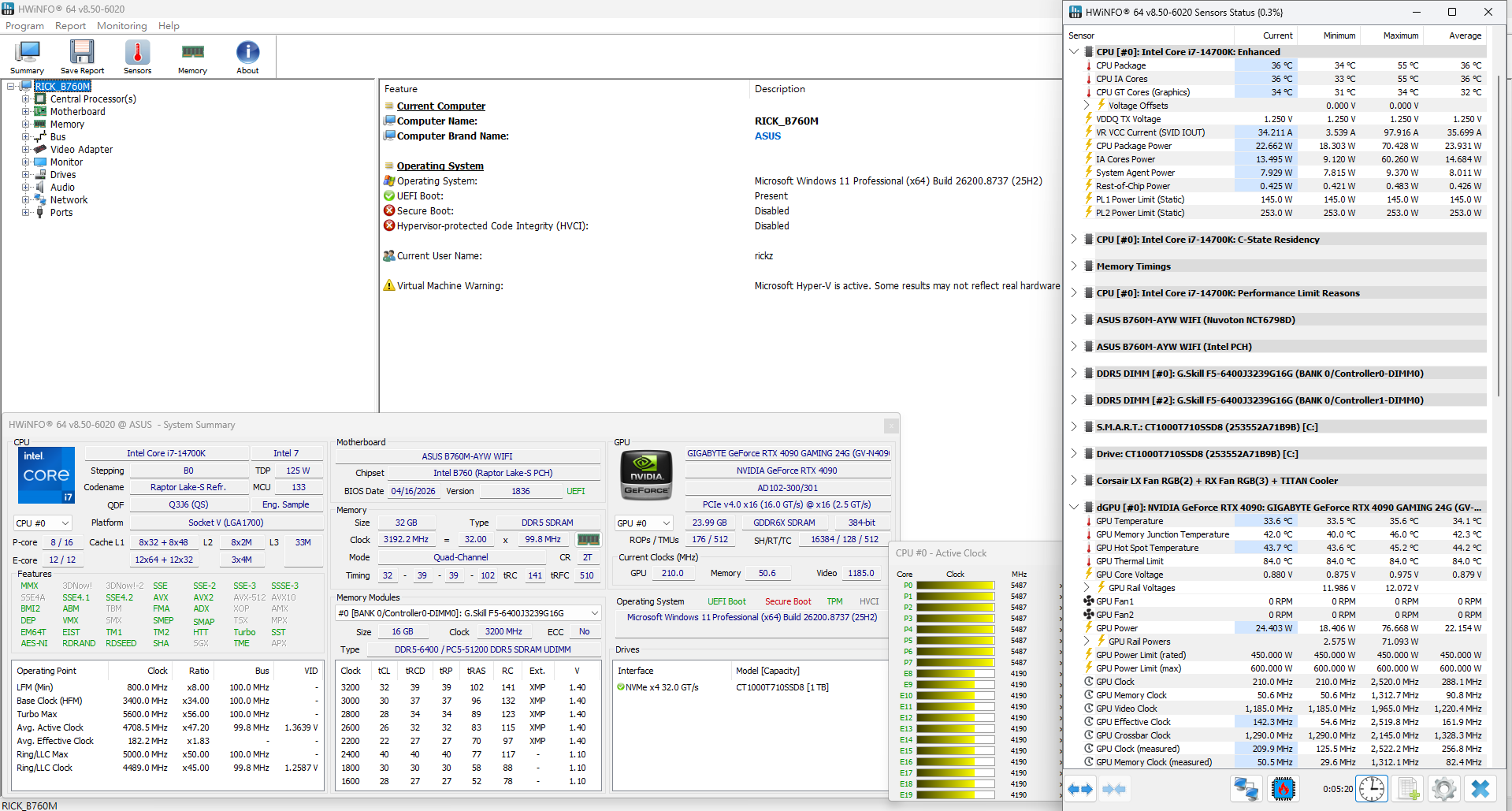Open the Help menu
This screenshot has height=811, width=1512.
pyautogui.click(x=169, y=26)
